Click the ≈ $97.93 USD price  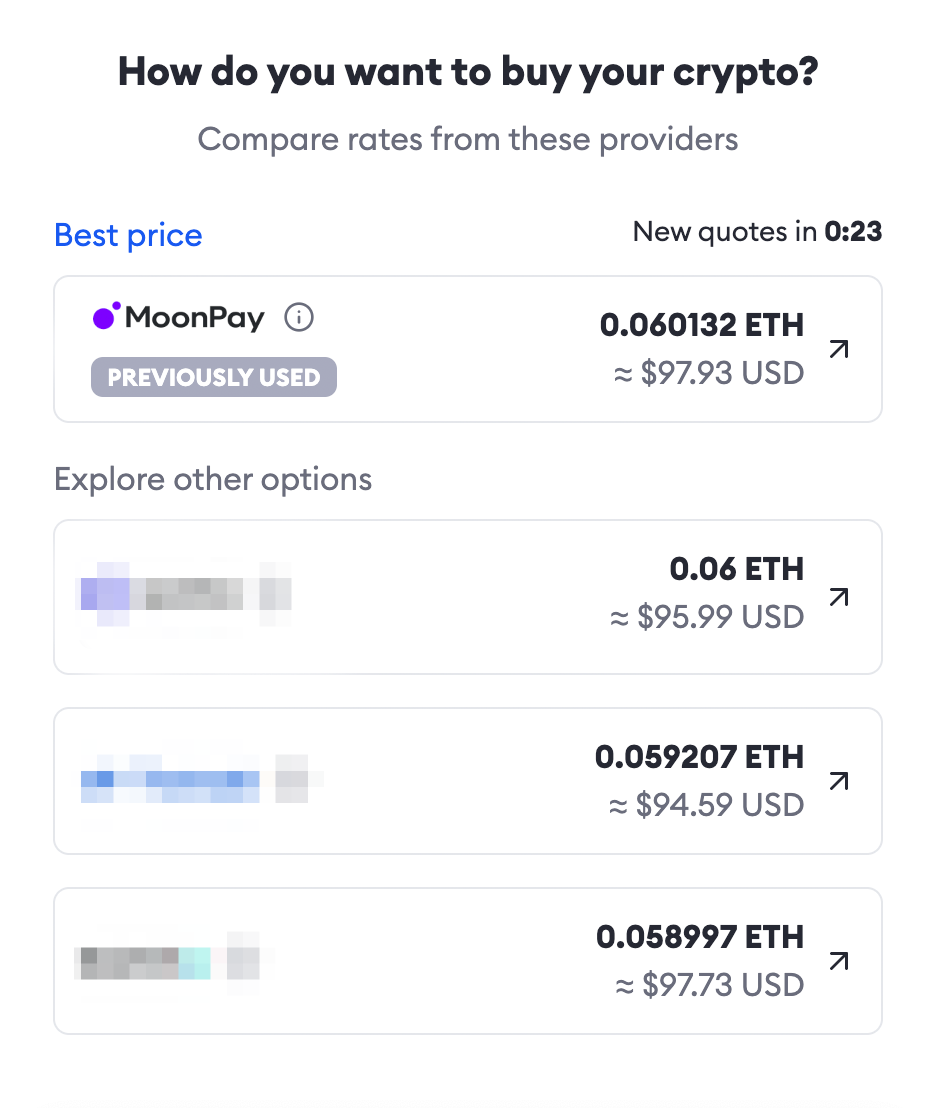pyautogui.click(x=707, y=373)
